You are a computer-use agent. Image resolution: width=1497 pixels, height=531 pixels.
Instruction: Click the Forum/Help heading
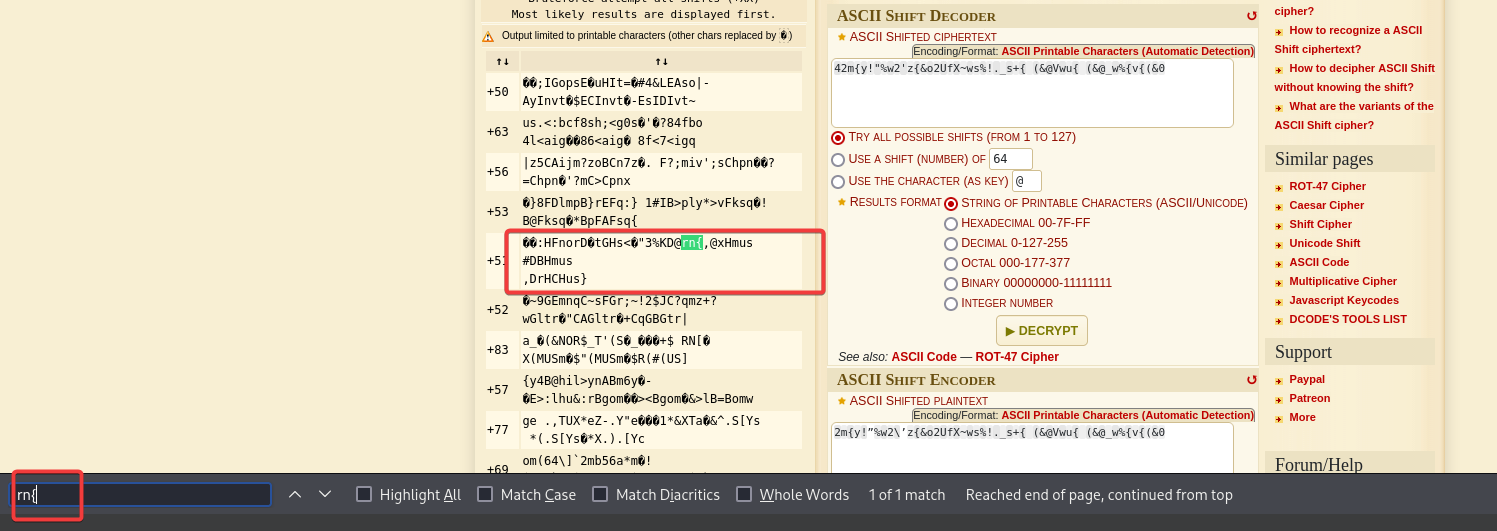coord(1319,464)
